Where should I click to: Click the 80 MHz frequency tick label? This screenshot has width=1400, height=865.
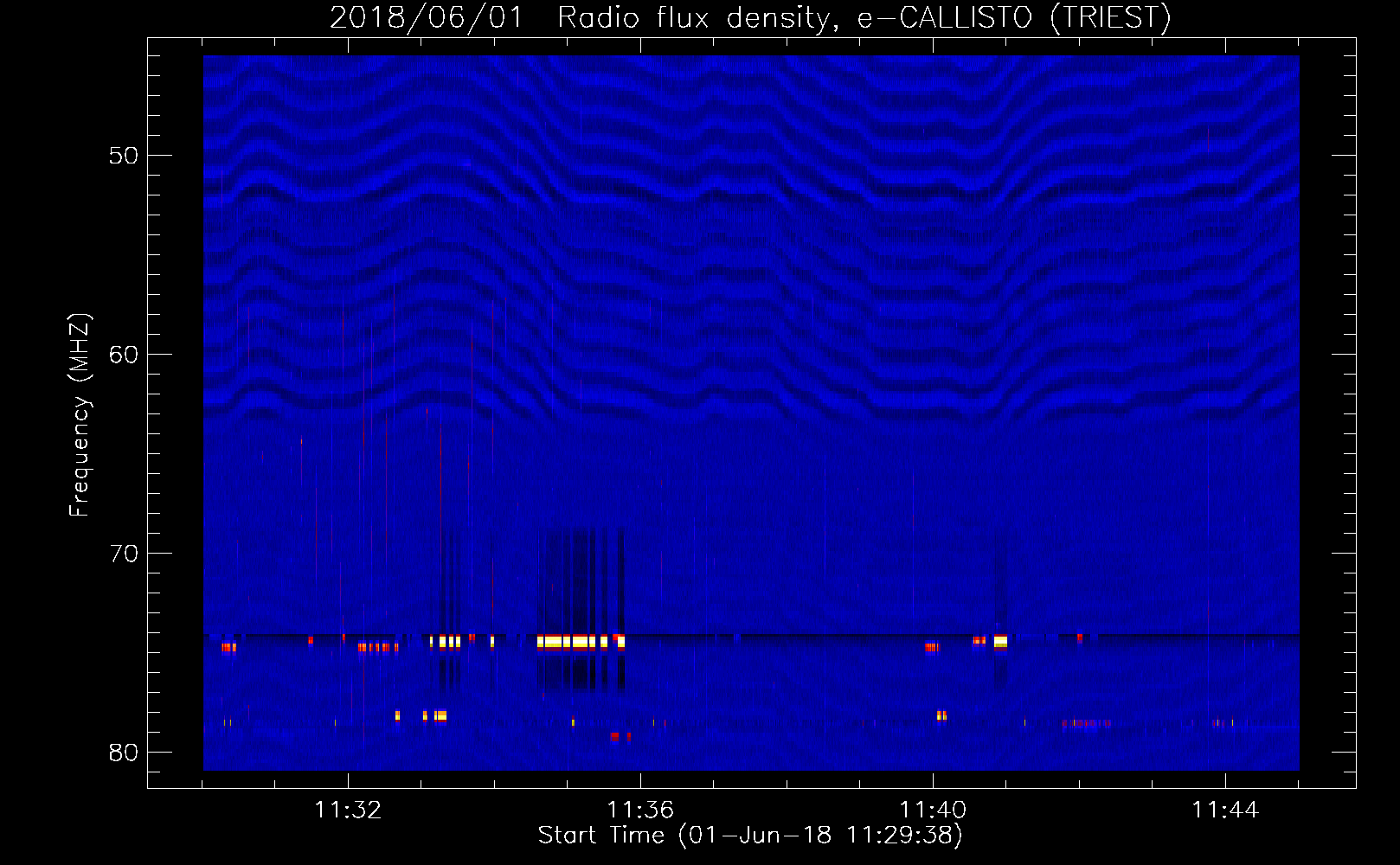(124, 753)
